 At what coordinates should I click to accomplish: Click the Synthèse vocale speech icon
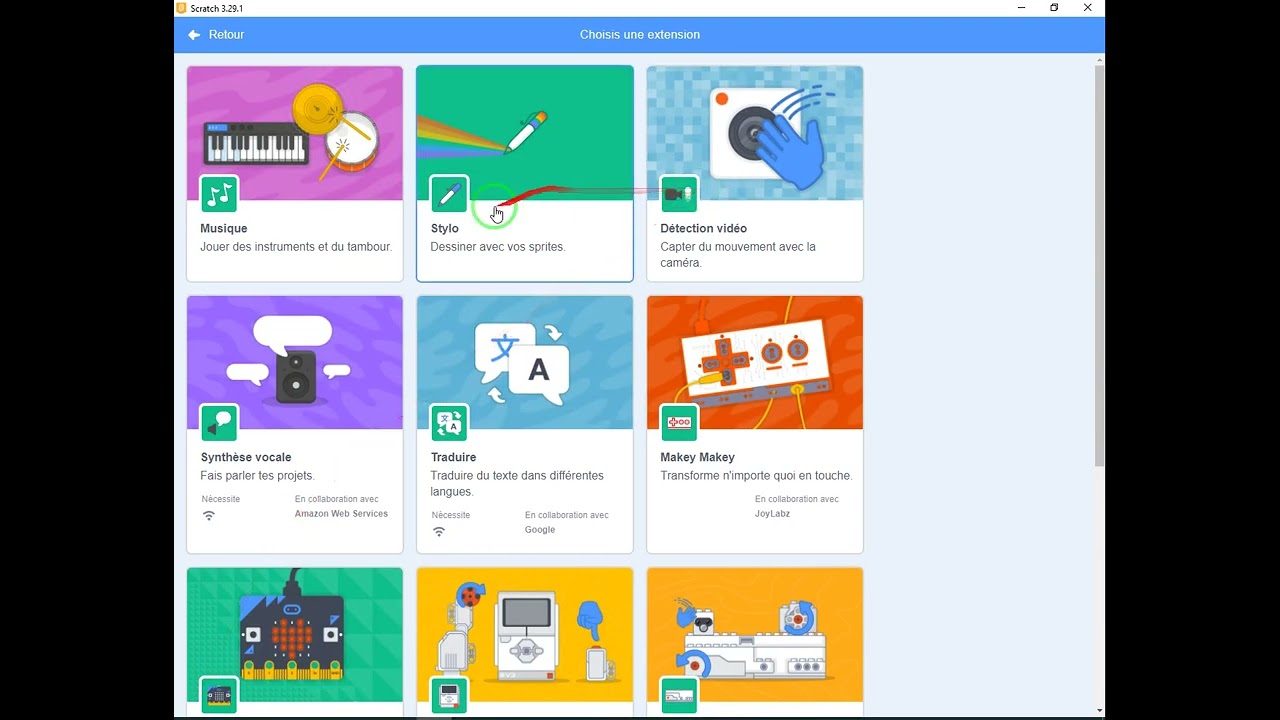click(219, 422)
